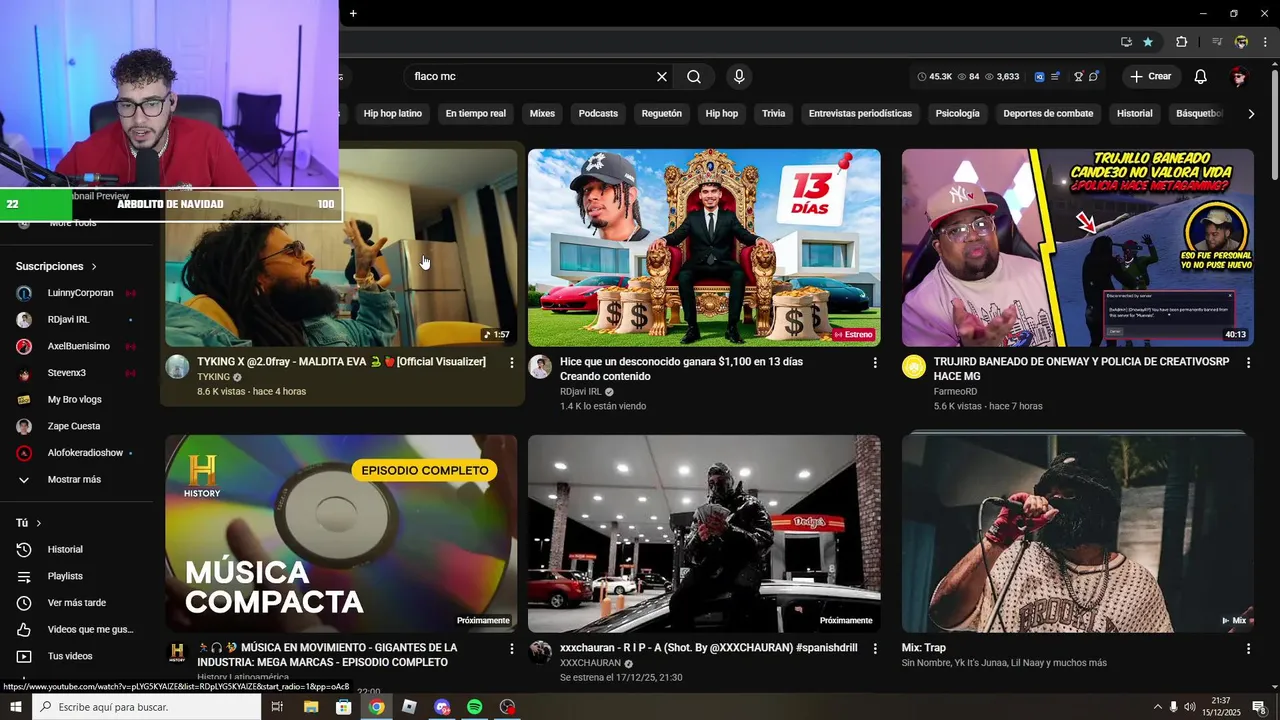This screenshot has width=1280, height=720.
Task: Open Playlists in the sidebar
Action: point(77,576)
